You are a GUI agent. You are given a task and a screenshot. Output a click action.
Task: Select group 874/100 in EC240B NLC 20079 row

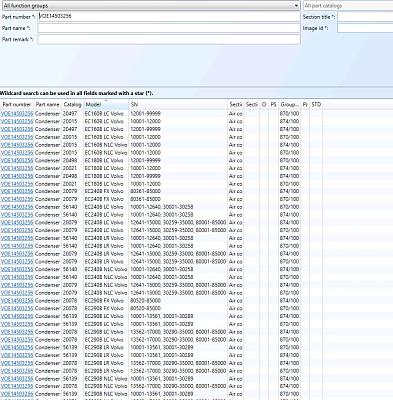[289, 285]
